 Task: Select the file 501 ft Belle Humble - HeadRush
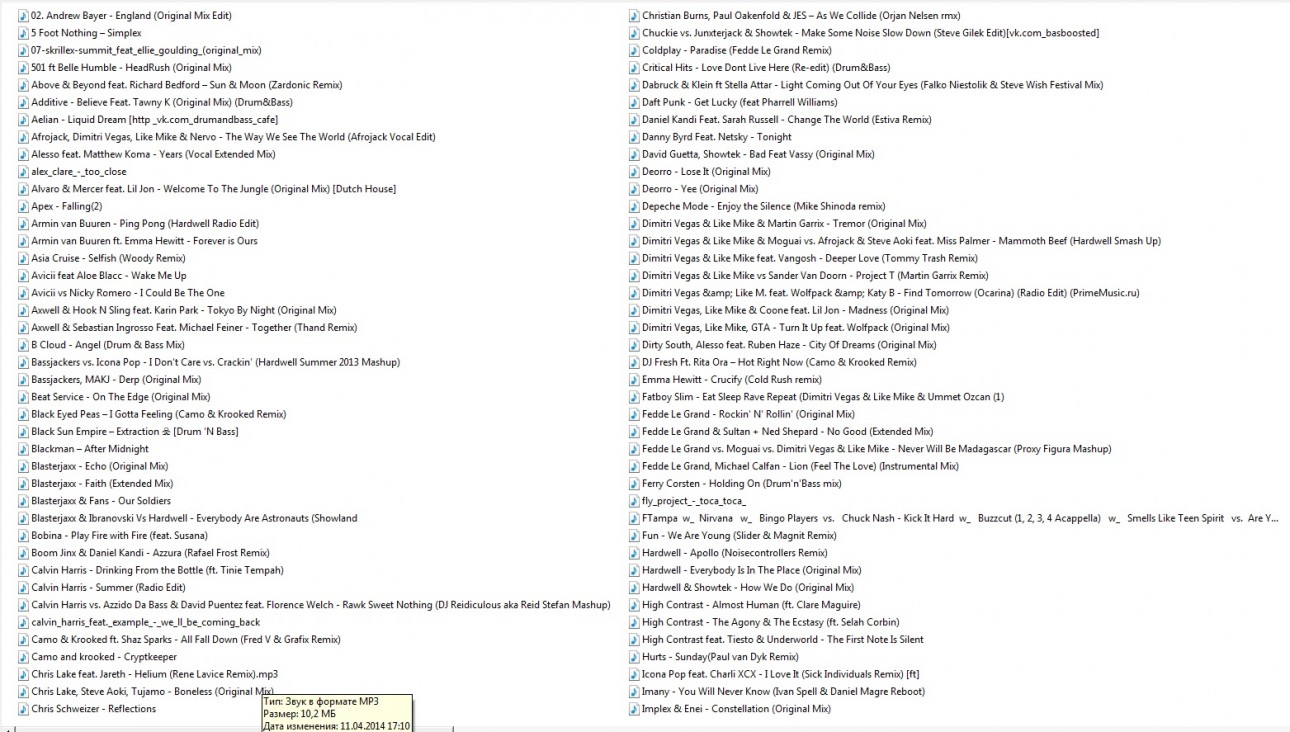click(x=131, y=68)
